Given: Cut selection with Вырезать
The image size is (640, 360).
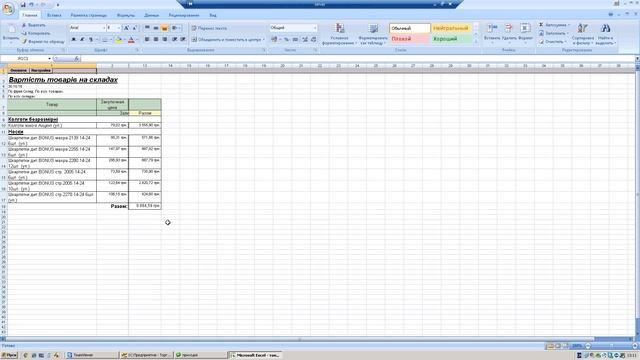Looking at the screenshot, I should point(33,25).
